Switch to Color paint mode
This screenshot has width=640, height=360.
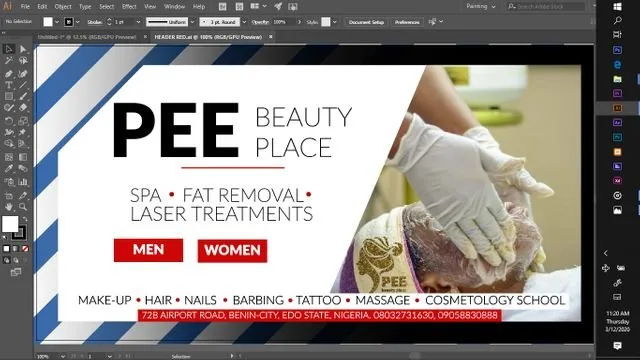6,249
